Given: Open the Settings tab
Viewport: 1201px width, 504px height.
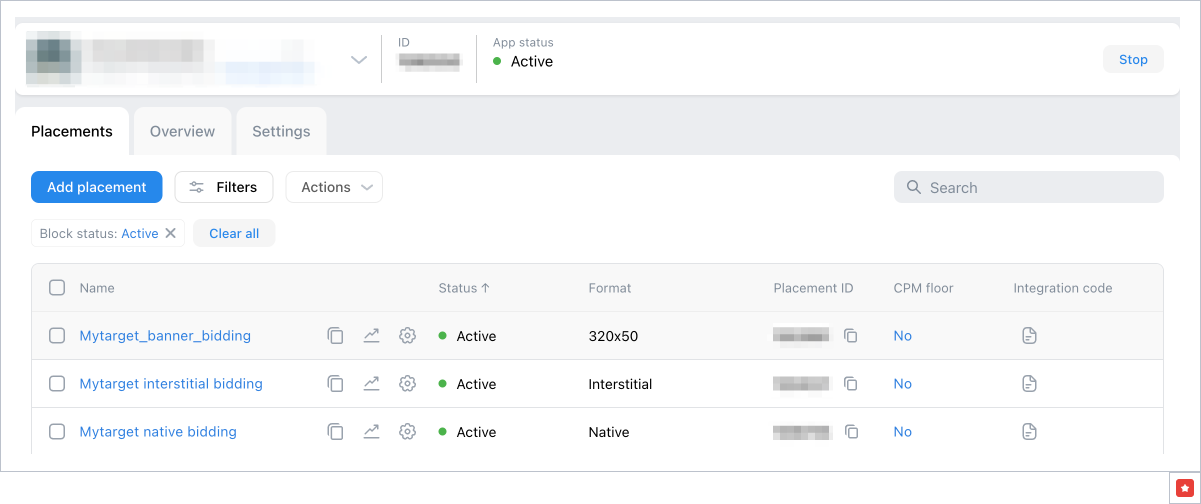Looking at the screenshot, I should pos(281,131).
